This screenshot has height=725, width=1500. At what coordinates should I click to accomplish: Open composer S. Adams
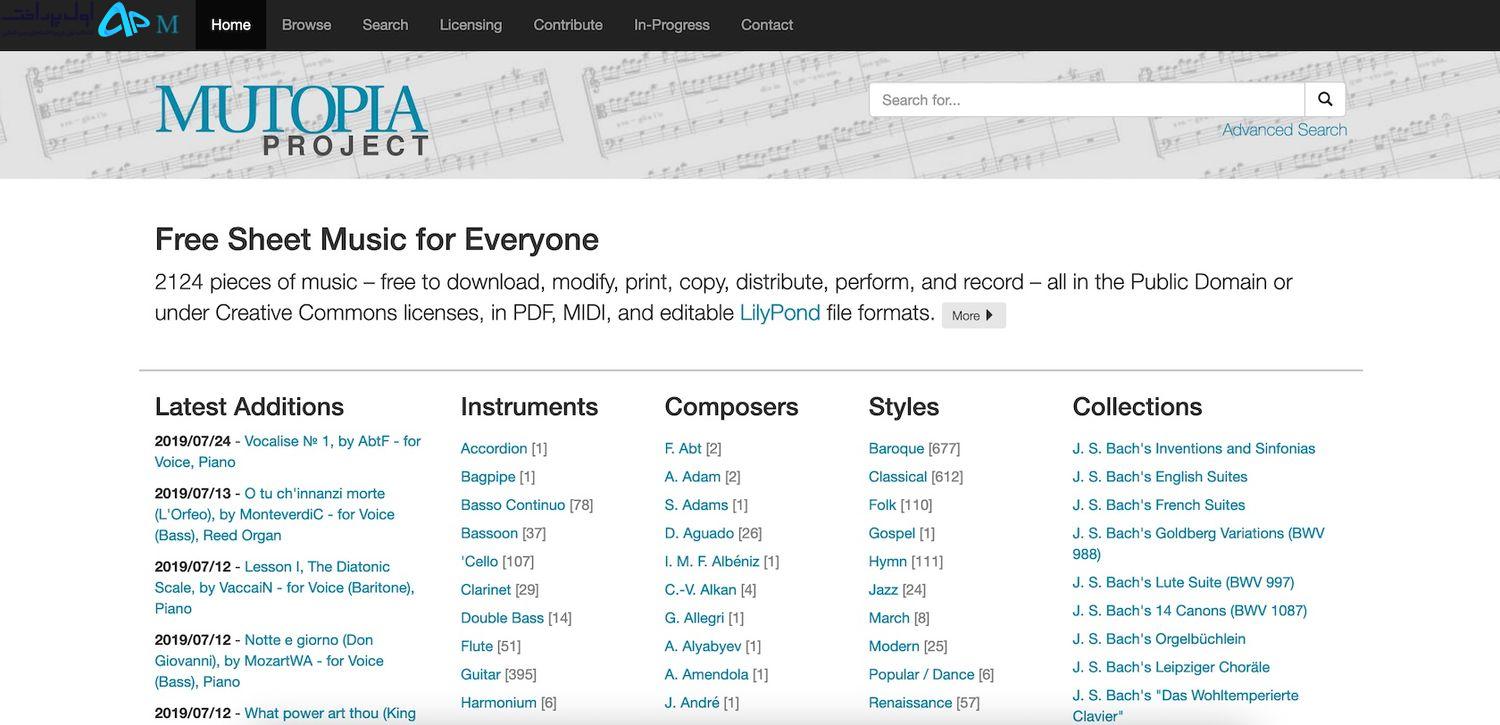click(x=696, y=505)
